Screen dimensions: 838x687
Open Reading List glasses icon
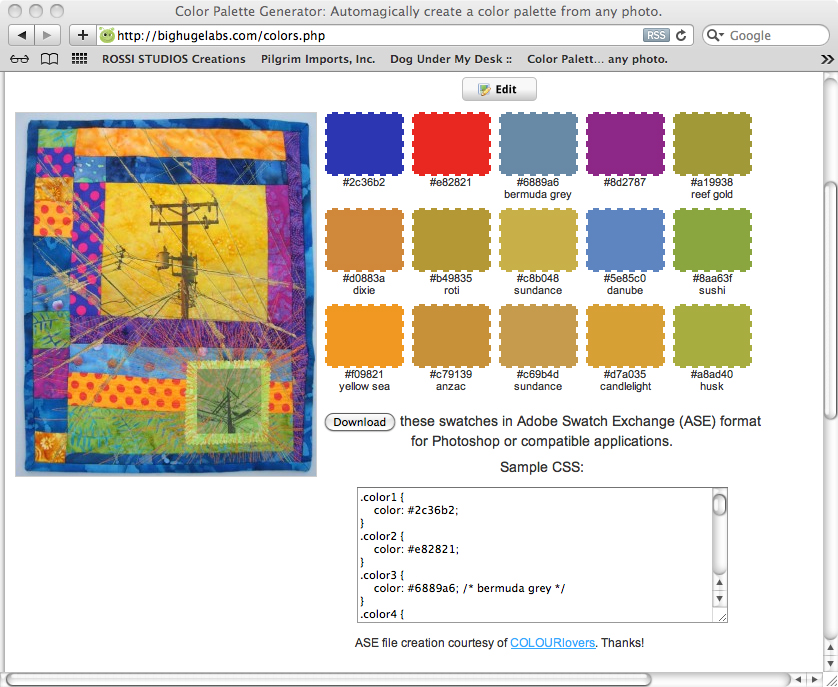tap(19, 59)
